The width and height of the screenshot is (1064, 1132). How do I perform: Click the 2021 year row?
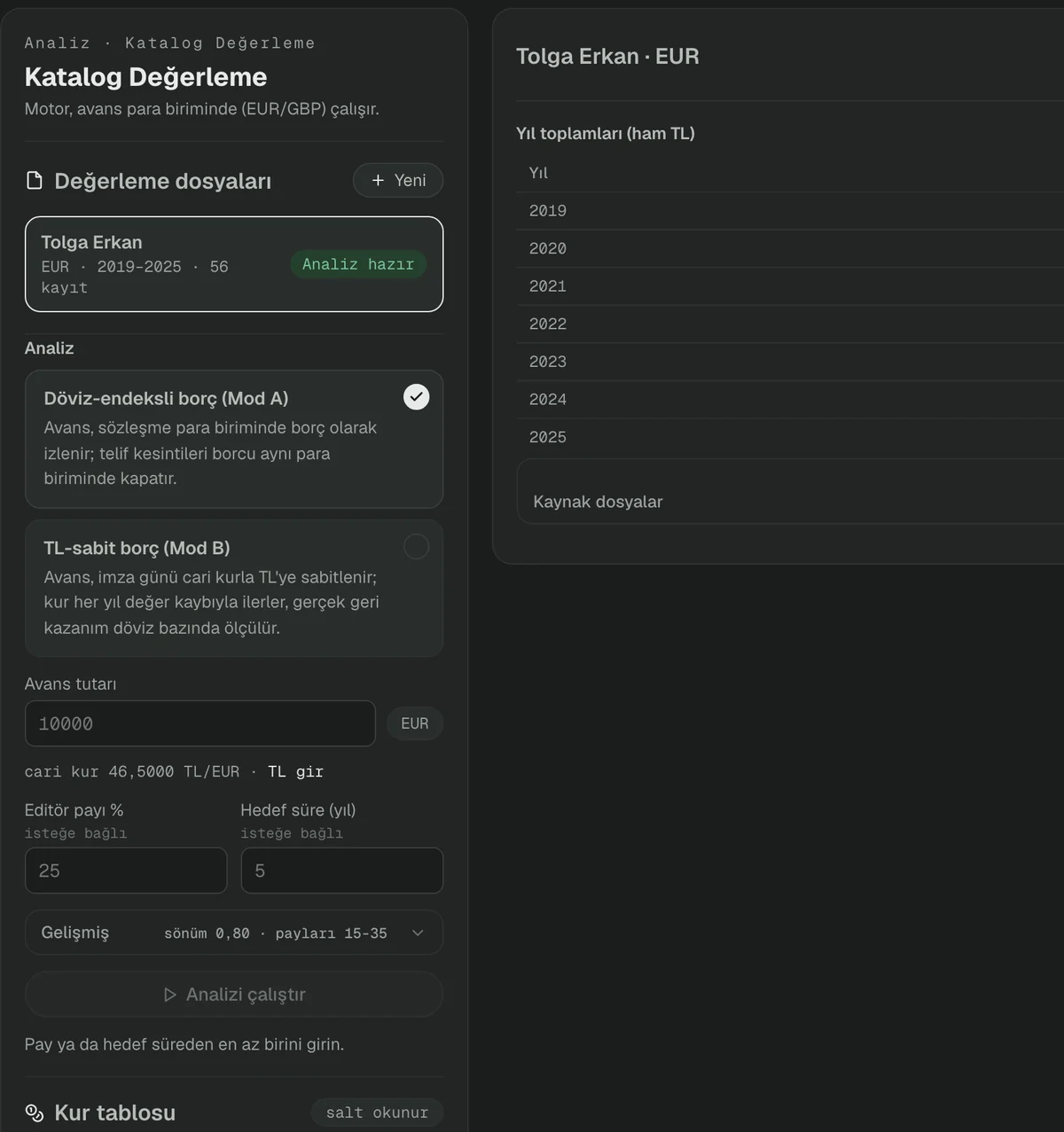point(791,286)
